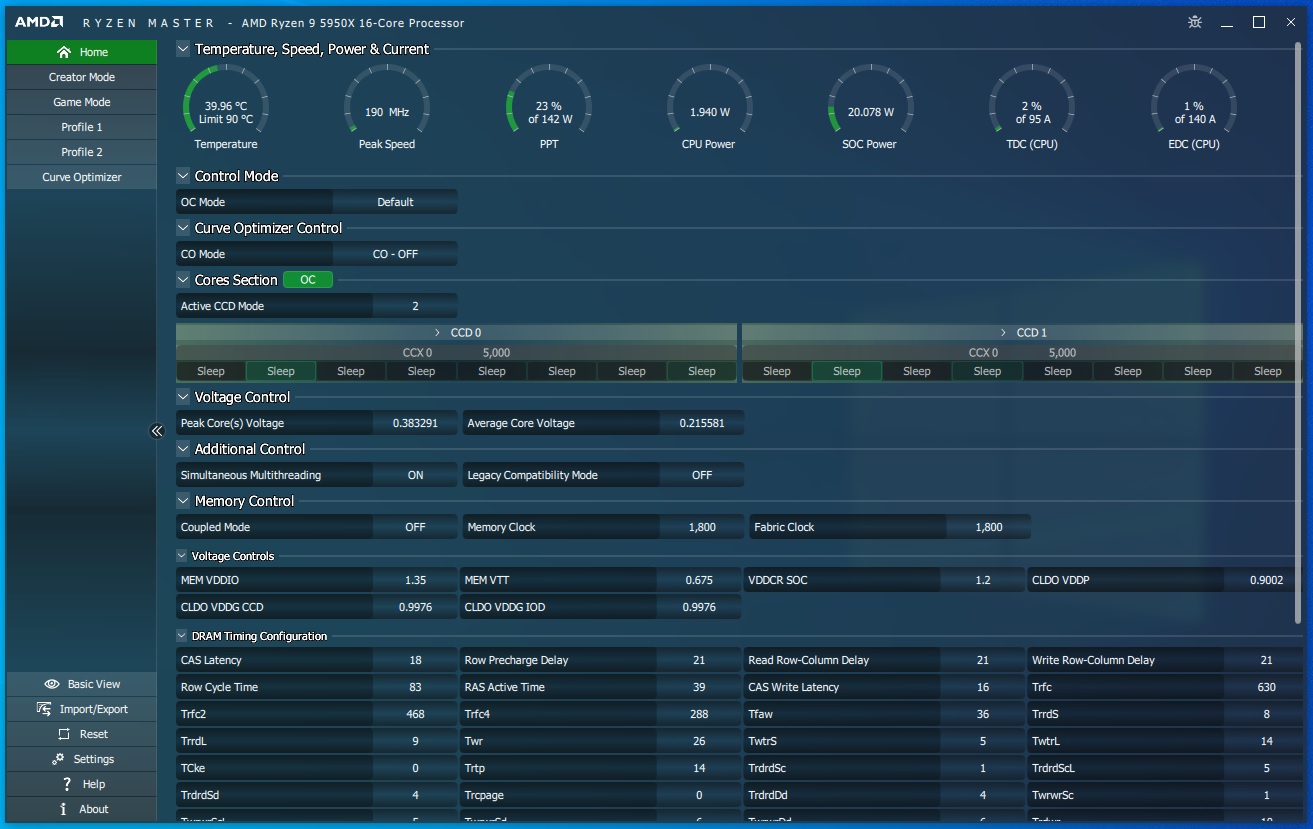Click the Import/Export icon

tap(44, 709)
